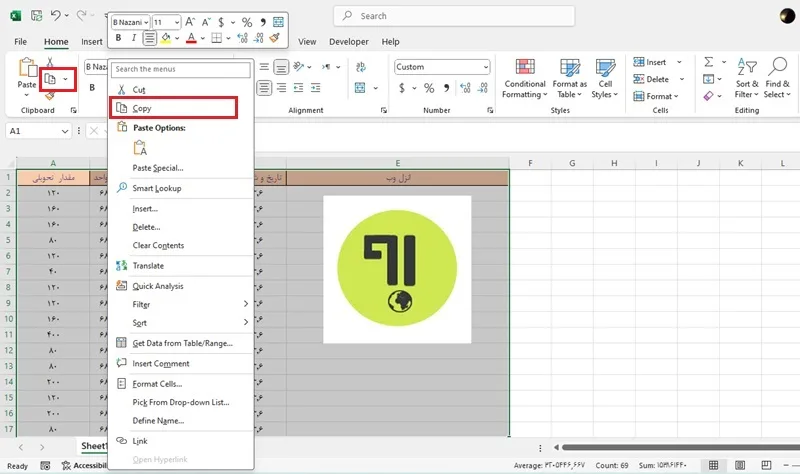Expand the Name Box dropdown arrow
800x474 pixels.
(x=65, y=131)
